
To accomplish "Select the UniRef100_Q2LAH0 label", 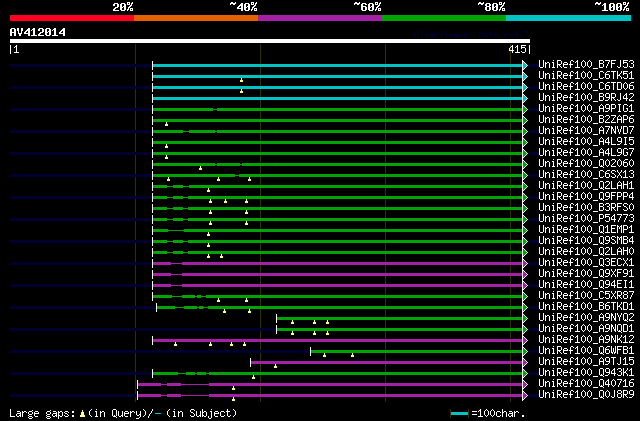I will pos(586,252).
